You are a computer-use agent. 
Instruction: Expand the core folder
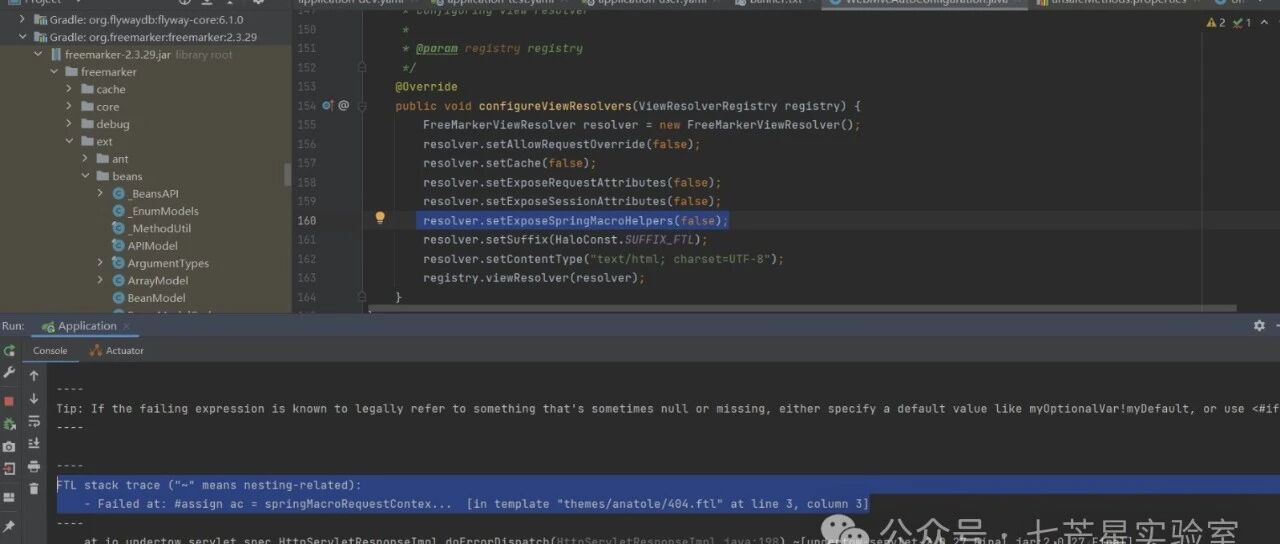point(70,107)
